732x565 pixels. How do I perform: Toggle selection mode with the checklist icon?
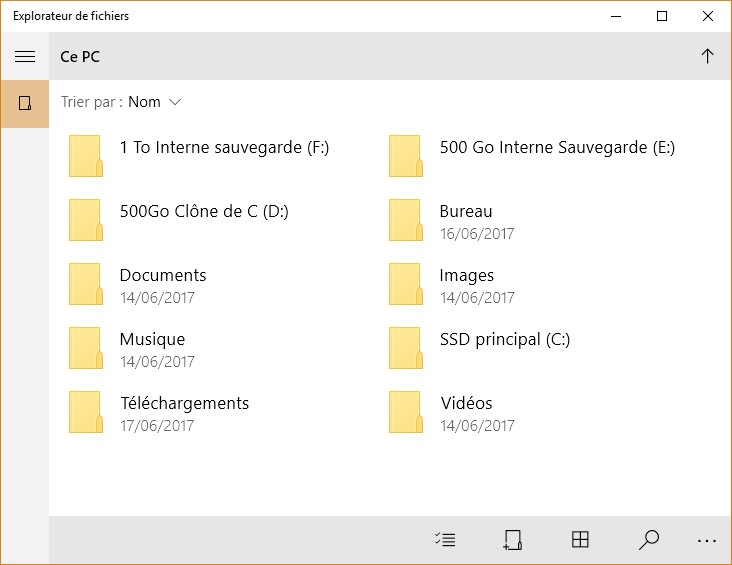(445, 540)
